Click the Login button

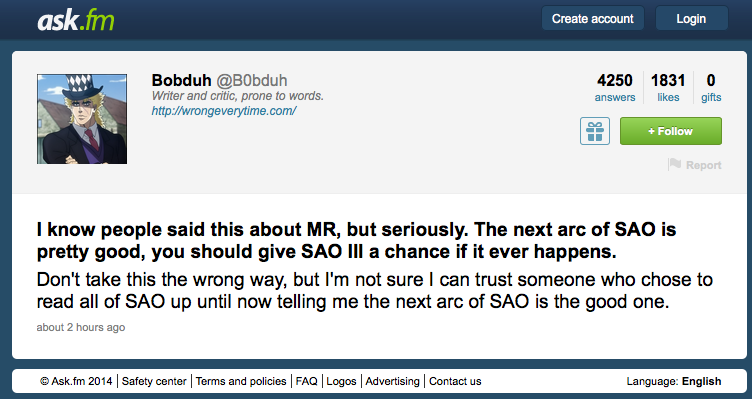(x=691, y=19)
